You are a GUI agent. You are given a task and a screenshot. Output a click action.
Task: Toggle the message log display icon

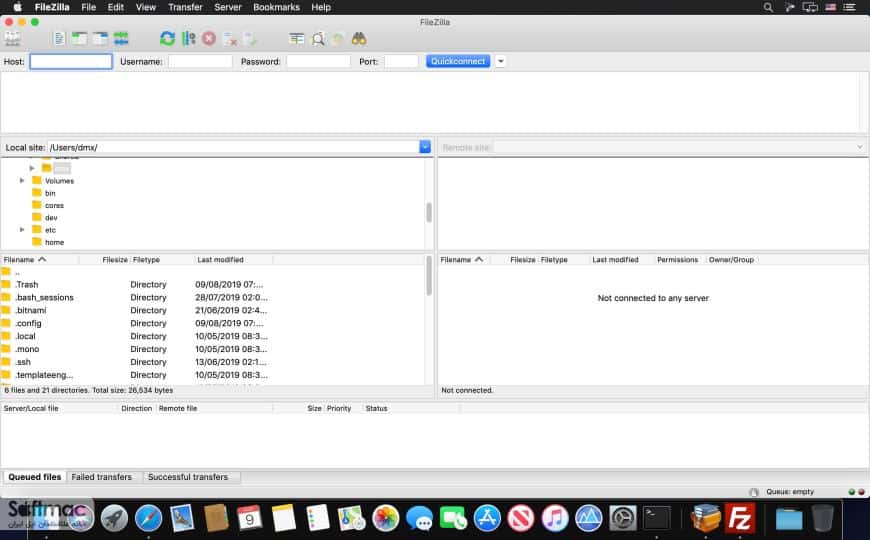pyautogui.click(x=59, y=38)
